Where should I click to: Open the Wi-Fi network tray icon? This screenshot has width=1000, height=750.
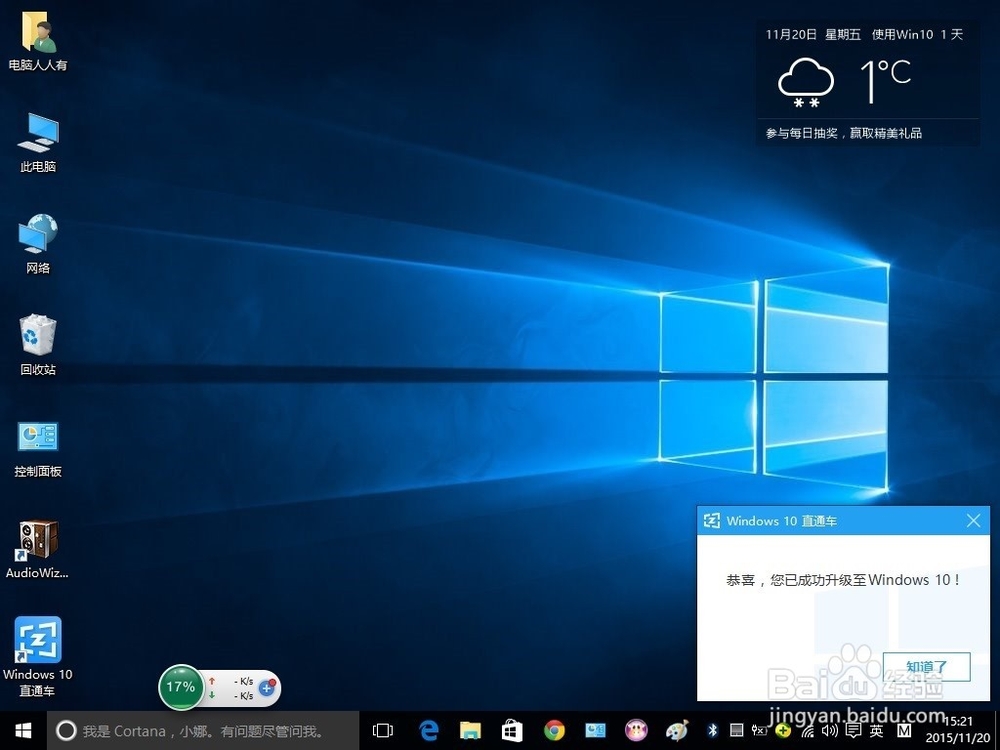pos(807,731)
